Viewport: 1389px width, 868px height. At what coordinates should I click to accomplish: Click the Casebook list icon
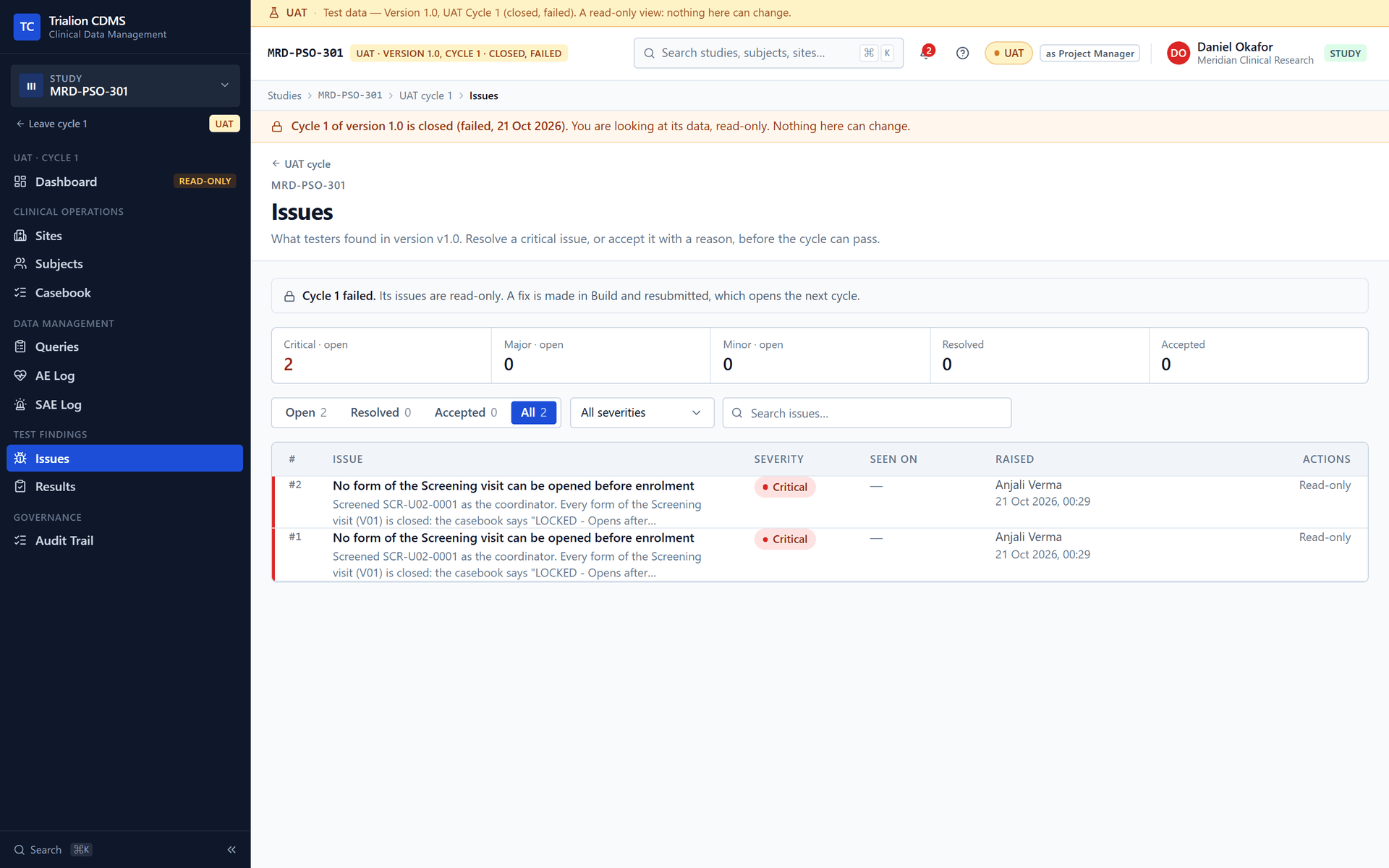coord(20,293)
